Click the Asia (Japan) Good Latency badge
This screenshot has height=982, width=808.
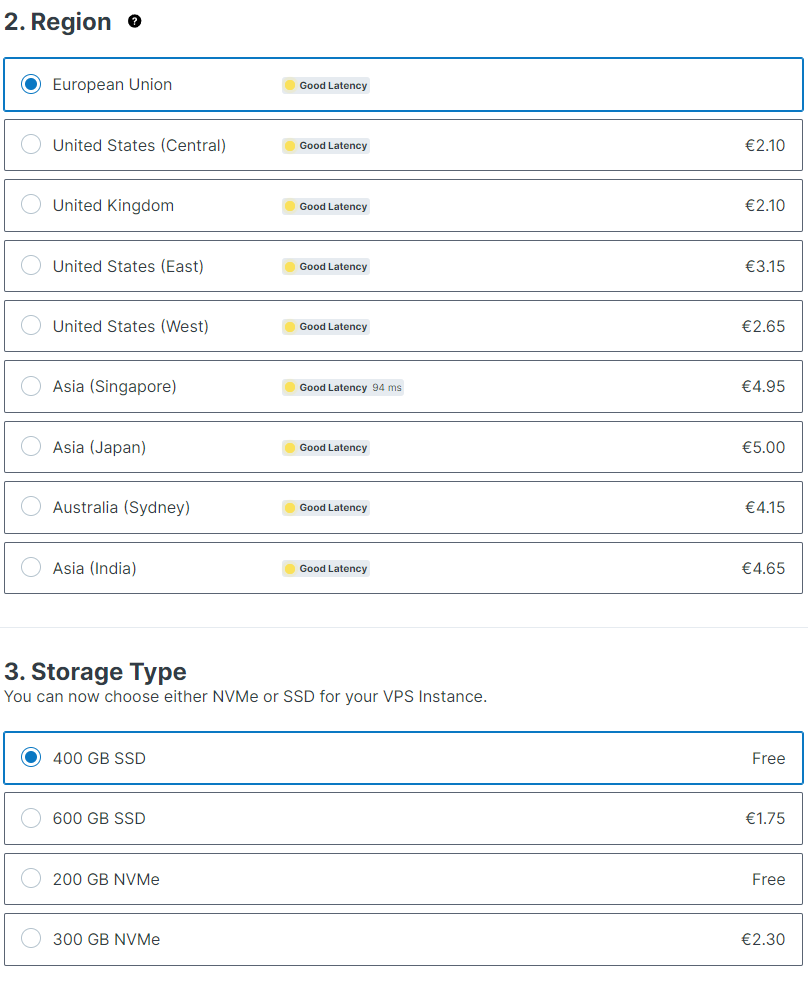(x=326, y=448)
